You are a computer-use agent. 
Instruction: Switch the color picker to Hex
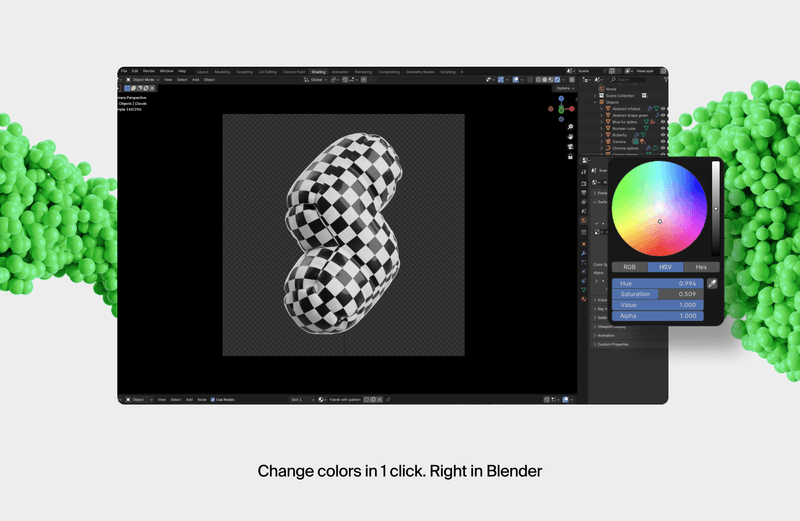(700, 267)
